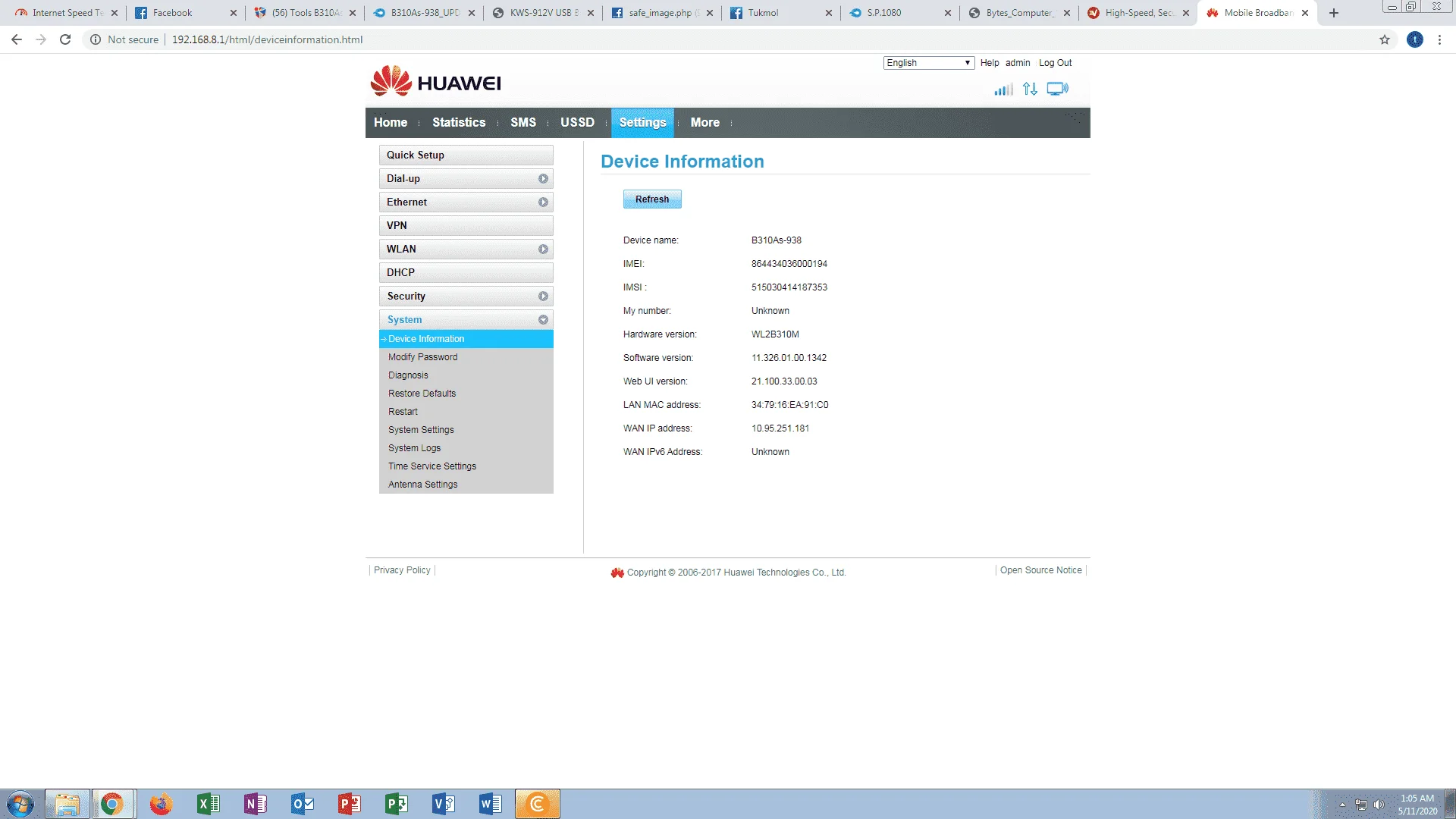Click the Log Out link

click(x=1055, y=63)
